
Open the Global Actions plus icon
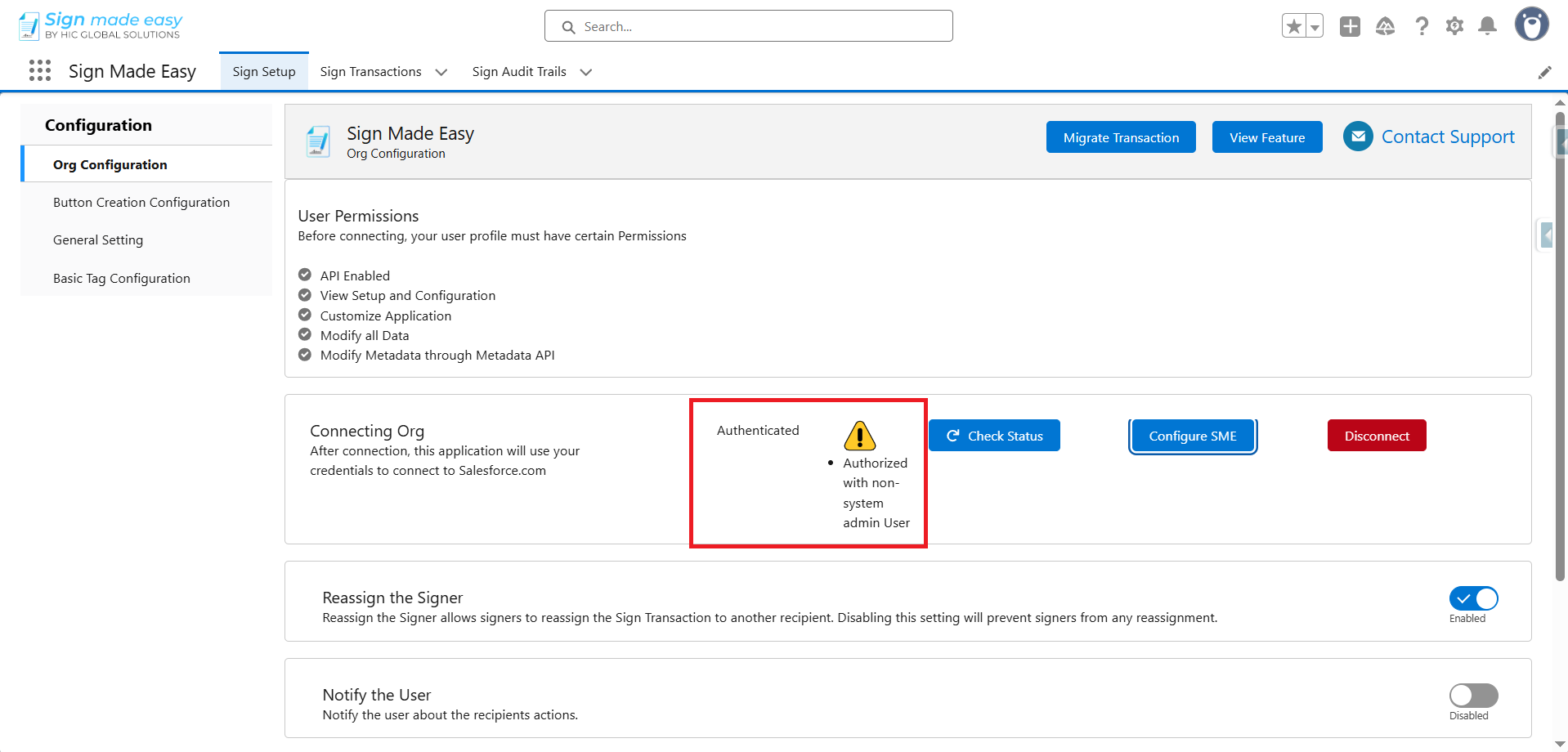tap(1350, 27)
